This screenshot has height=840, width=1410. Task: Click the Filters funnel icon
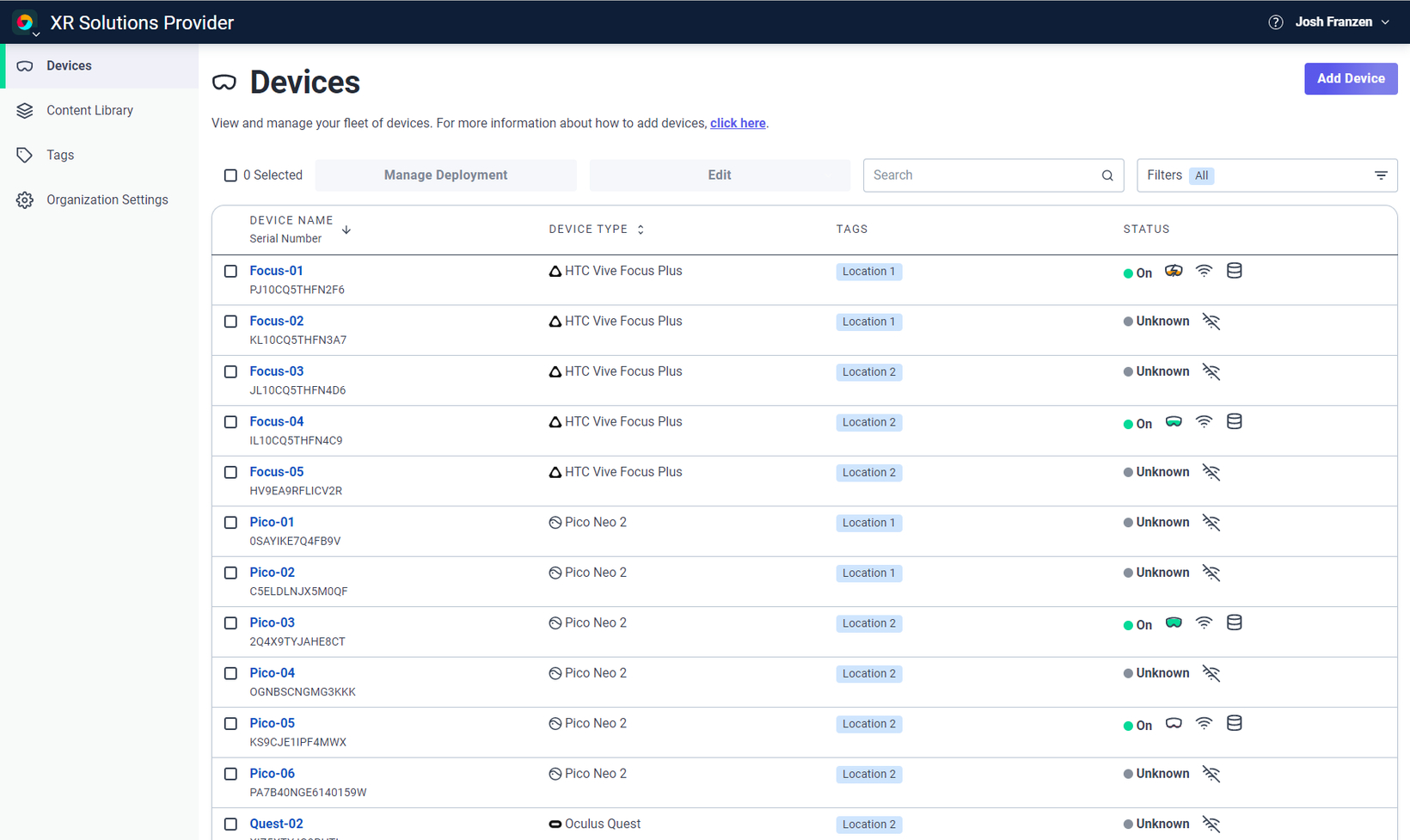[1381, 175]
